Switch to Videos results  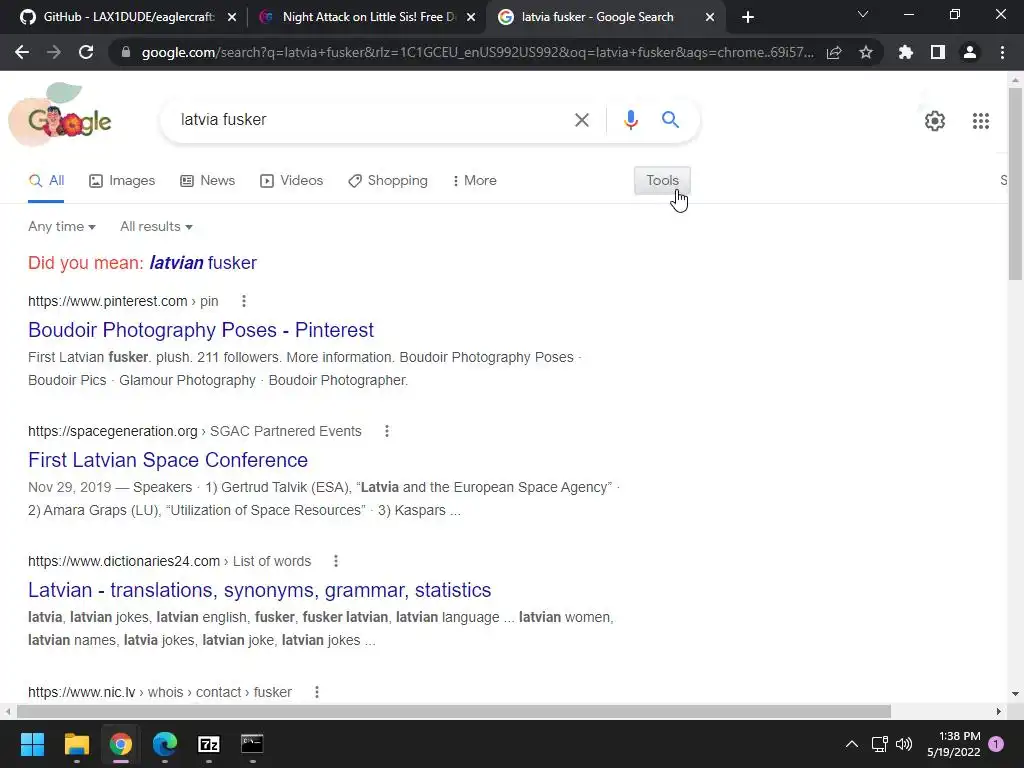(x=291, y=181)
